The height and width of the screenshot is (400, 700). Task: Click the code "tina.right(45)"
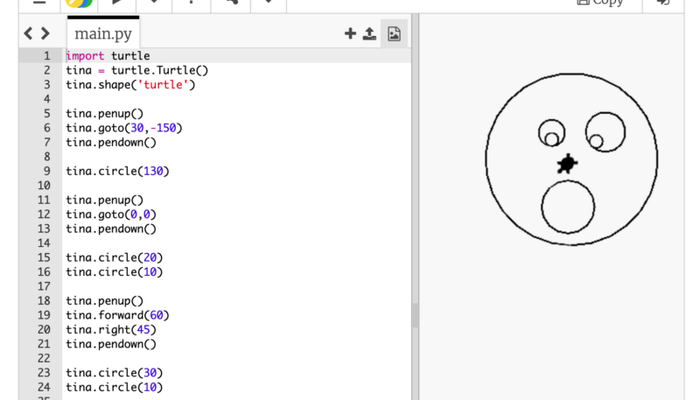[111, 329]
